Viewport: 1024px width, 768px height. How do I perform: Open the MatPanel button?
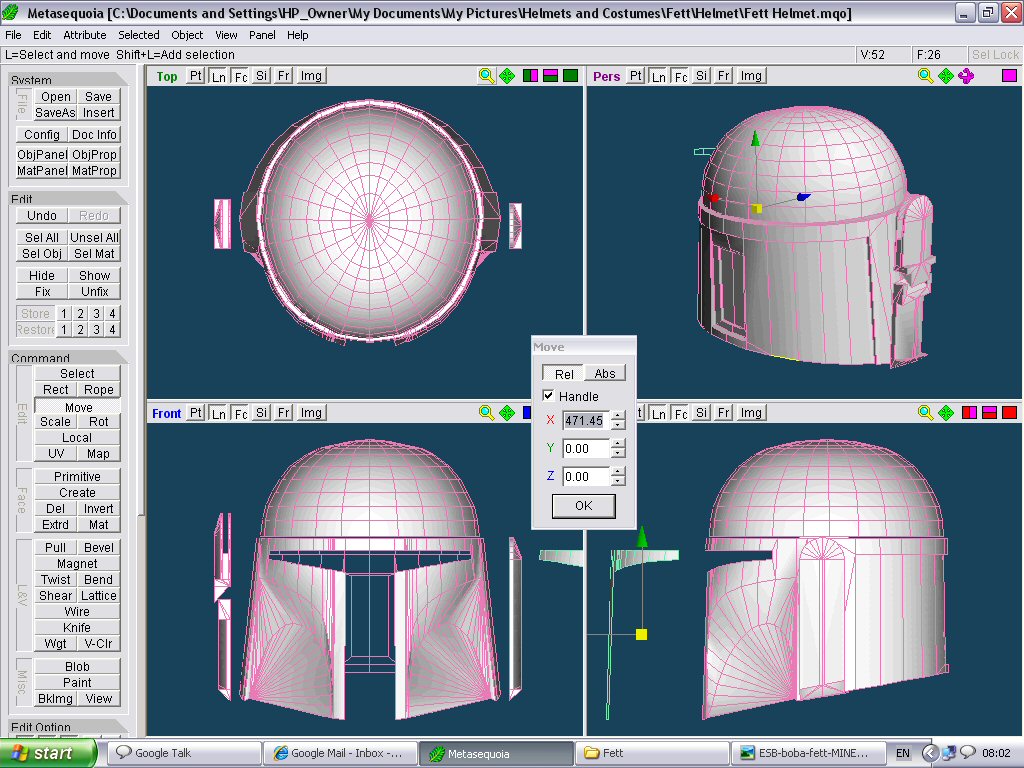42,170
